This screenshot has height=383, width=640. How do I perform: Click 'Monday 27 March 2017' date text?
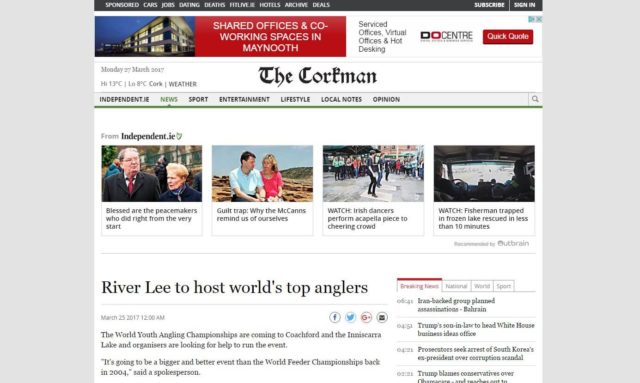click(x=132, y=69)
